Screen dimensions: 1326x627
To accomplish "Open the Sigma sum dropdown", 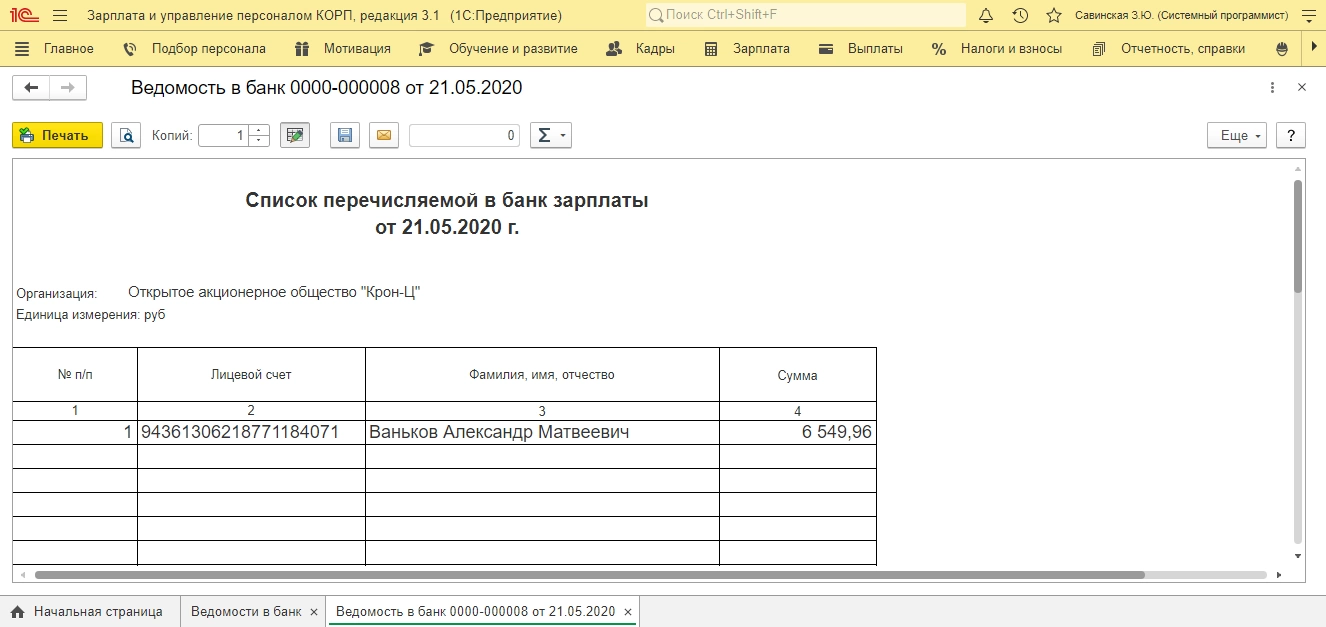I will pyautogui.click(x=550, y=135).
